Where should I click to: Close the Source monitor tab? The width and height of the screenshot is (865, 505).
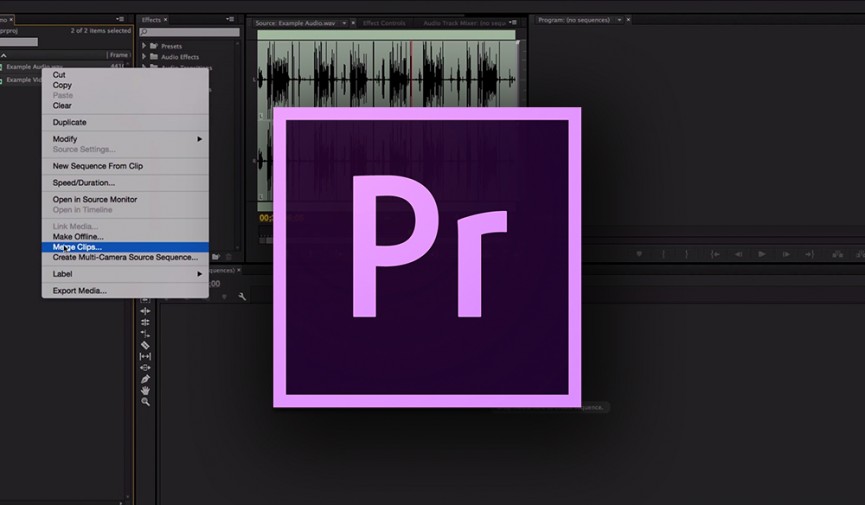point(353,23)
